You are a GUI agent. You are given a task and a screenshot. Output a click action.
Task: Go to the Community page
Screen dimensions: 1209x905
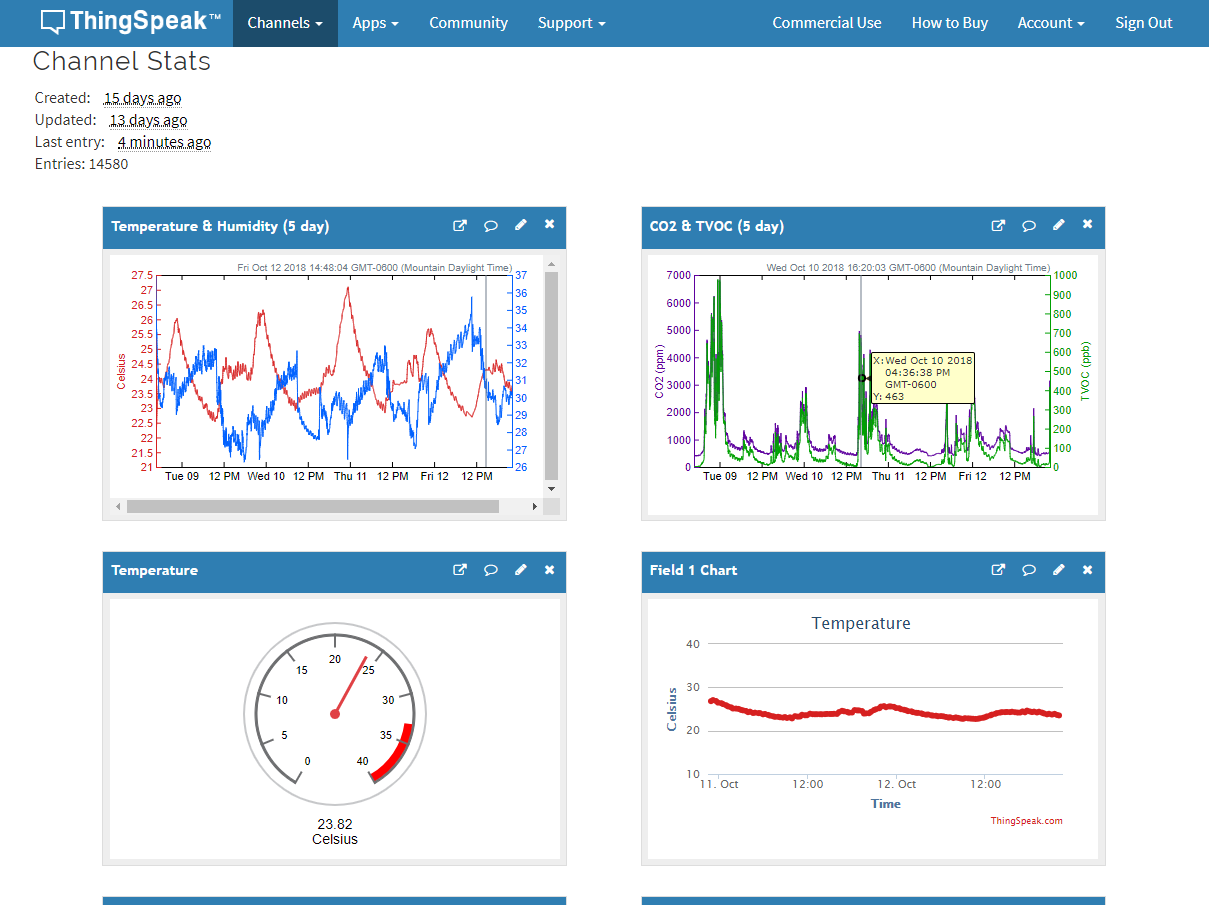[468, 23]
